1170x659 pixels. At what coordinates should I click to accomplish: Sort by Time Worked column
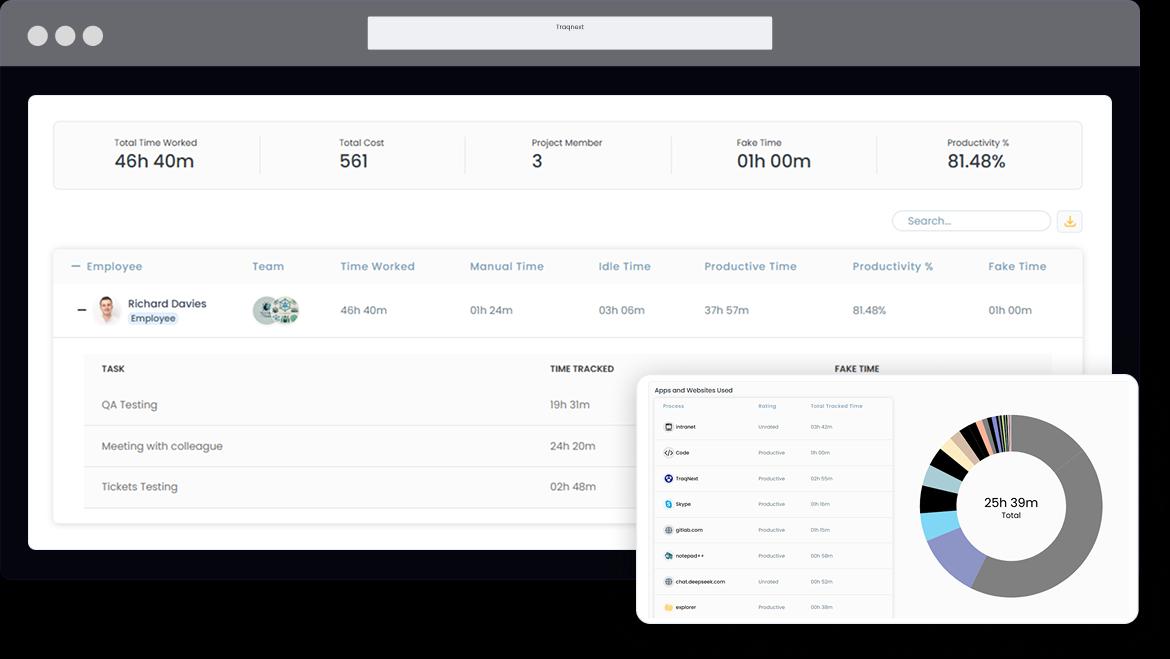(377, 266)
